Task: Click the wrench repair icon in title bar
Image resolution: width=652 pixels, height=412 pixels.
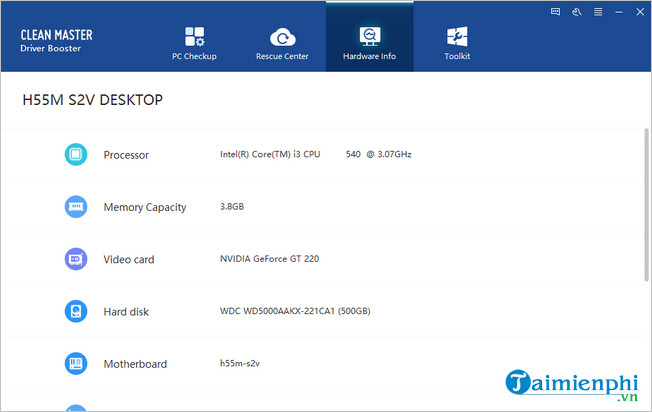Action: (x=577, y=12)
